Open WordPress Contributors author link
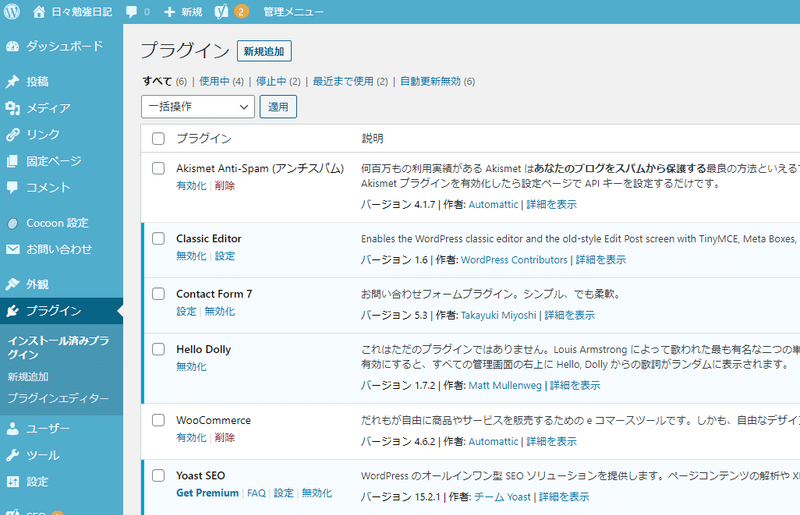This screenshot has width=800, height=515. point(514,260)
